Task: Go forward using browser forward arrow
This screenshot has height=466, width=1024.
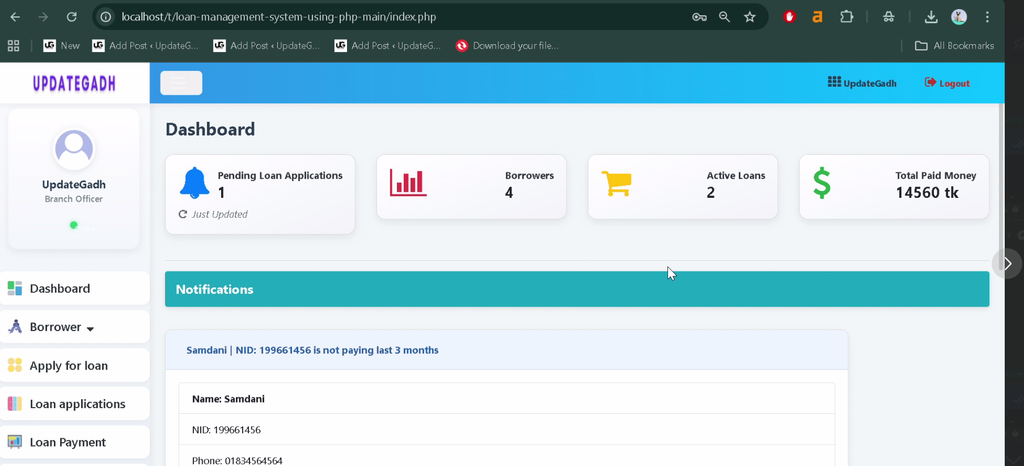Action: 43,18
